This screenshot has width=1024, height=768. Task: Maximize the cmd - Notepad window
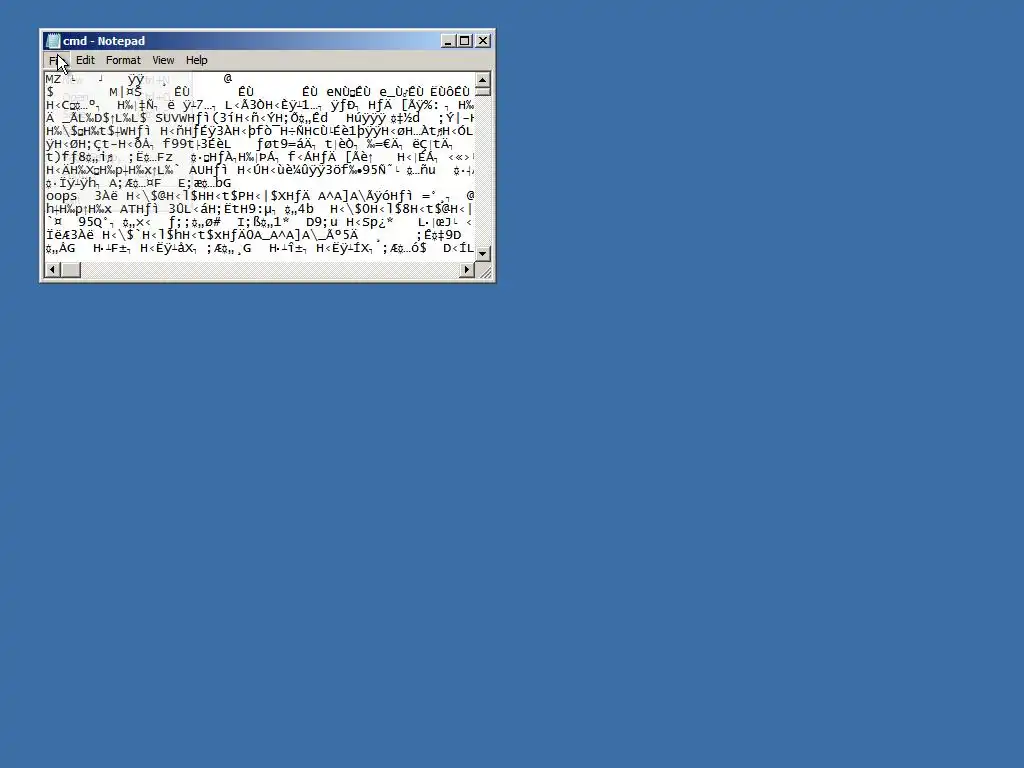click(x=464, y=40)
